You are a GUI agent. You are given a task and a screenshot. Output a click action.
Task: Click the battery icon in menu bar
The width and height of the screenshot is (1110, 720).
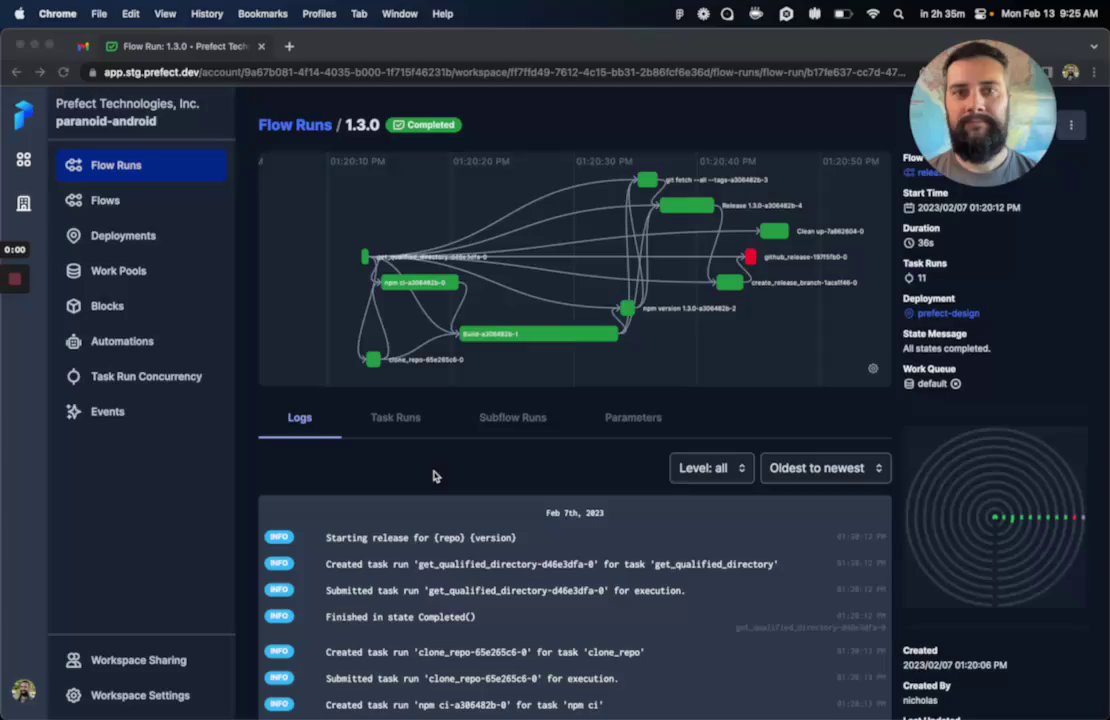843,13
